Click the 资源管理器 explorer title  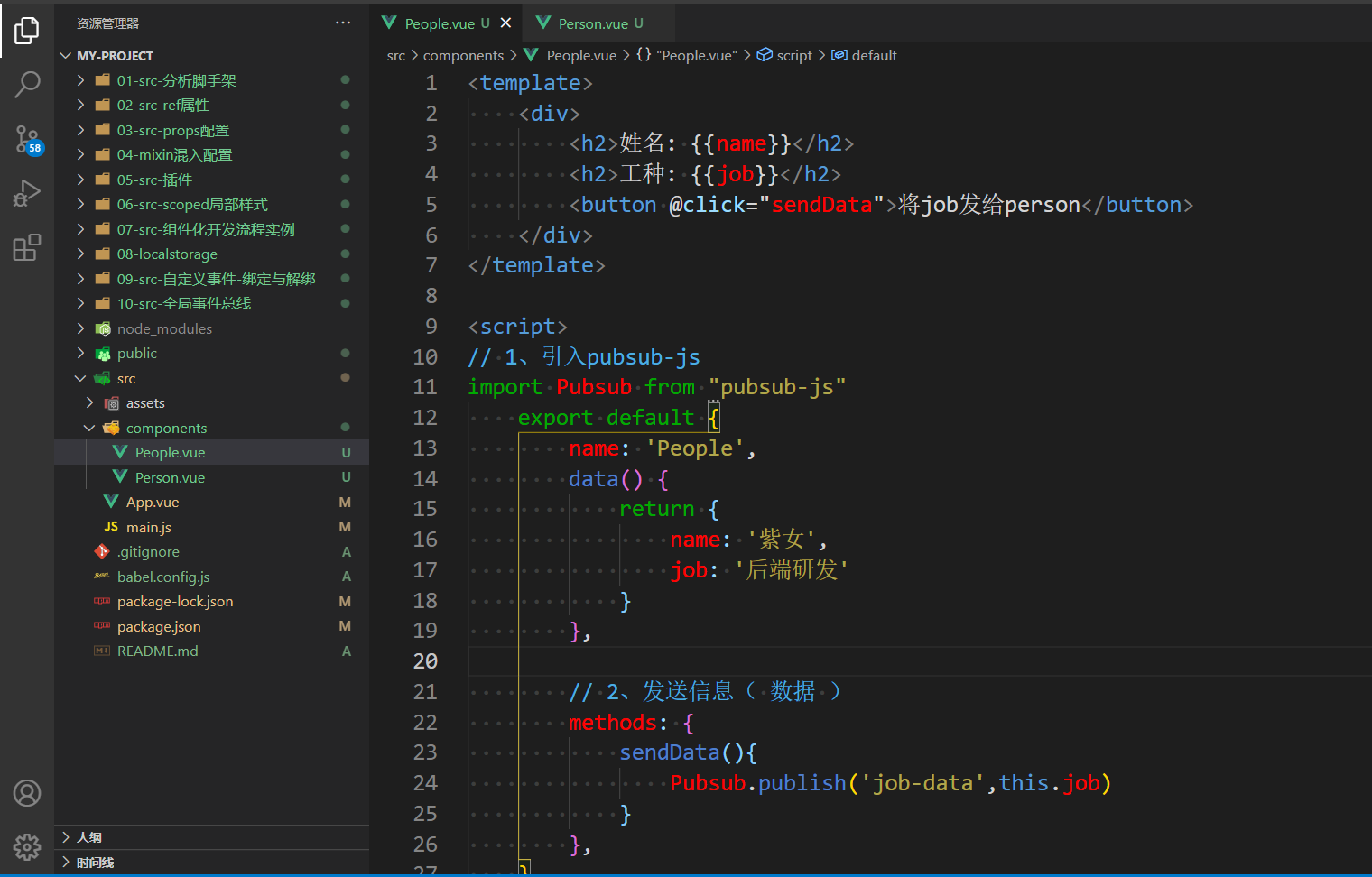click(107, 23)
